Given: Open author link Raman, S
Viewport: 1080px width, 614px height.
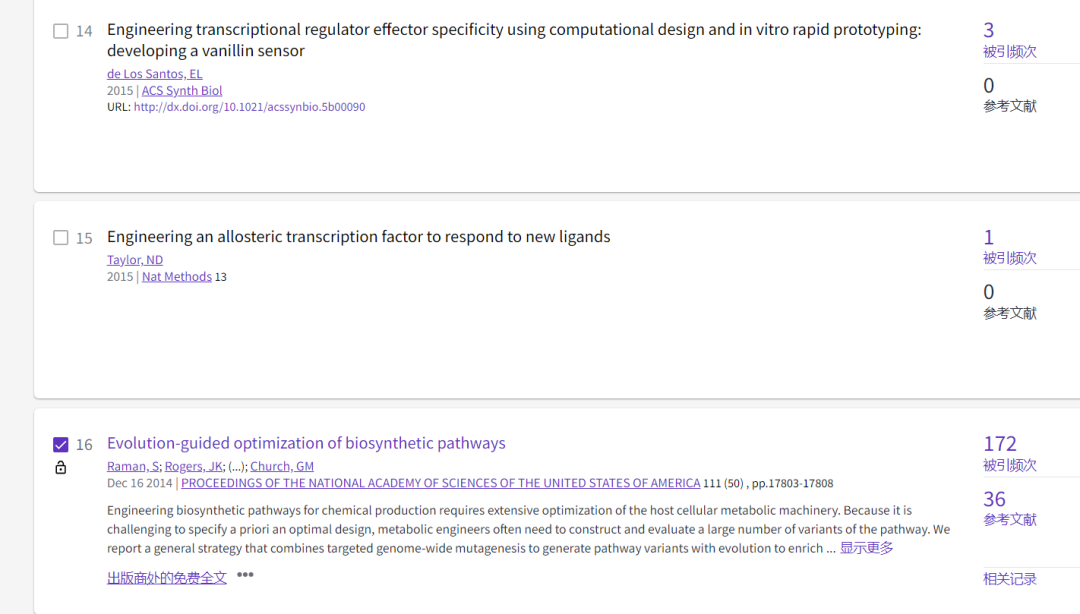Looking at the screenshot, I should 133,467.
